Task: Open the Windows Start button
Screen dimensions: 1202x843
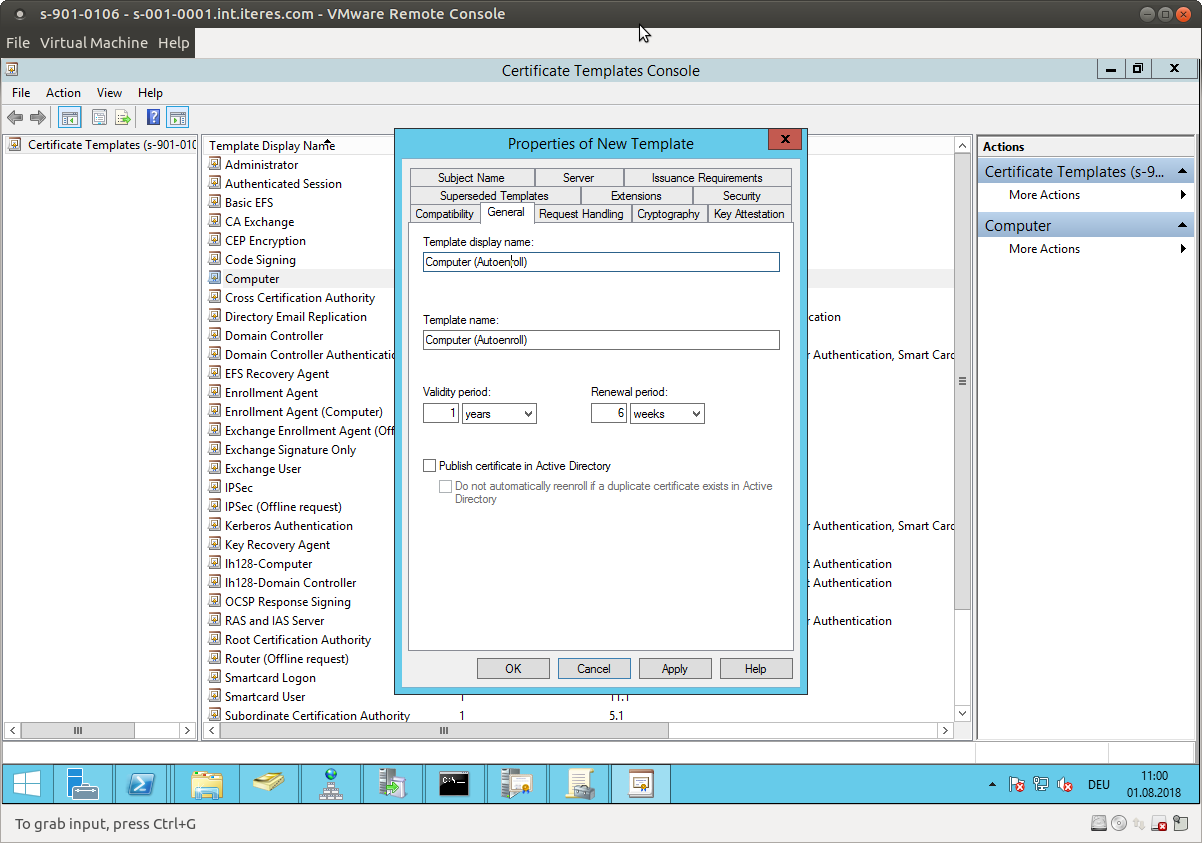Action: coord(27,784)
